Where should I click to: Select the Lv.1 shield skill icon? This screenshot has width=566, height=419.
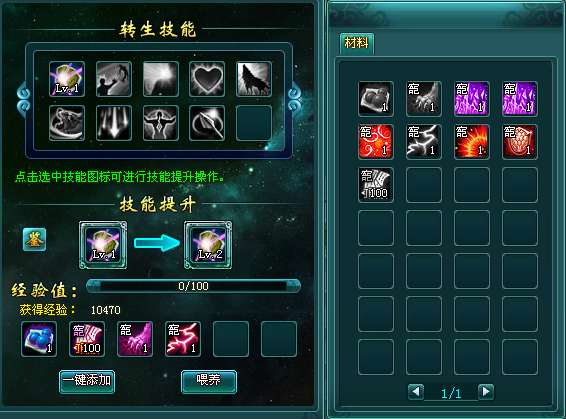click(x=67, y=79)
